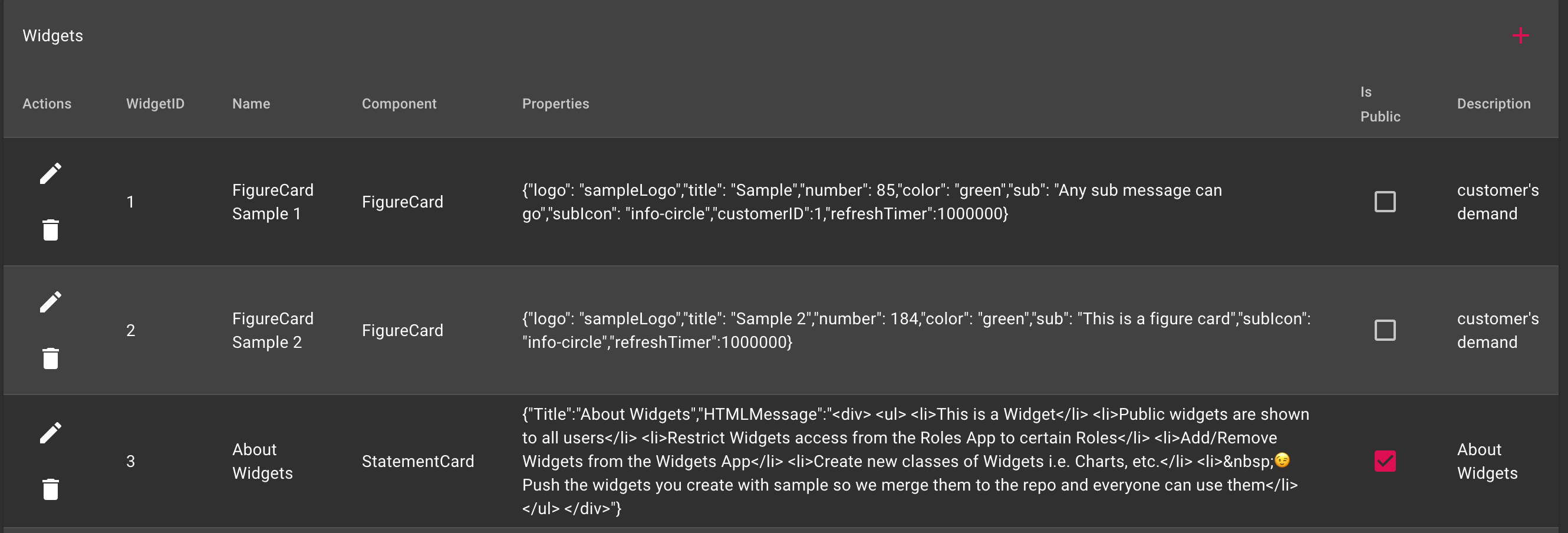Add a new widget with the plus icon
1568x533 pixels.
1520,35
